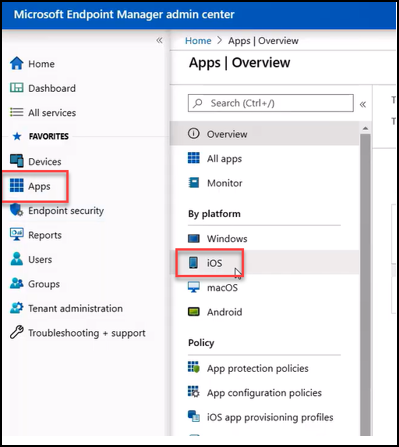Click the Dashboard icon in left navigation
This screenshot has height=447, width=399.
[17, 88]
